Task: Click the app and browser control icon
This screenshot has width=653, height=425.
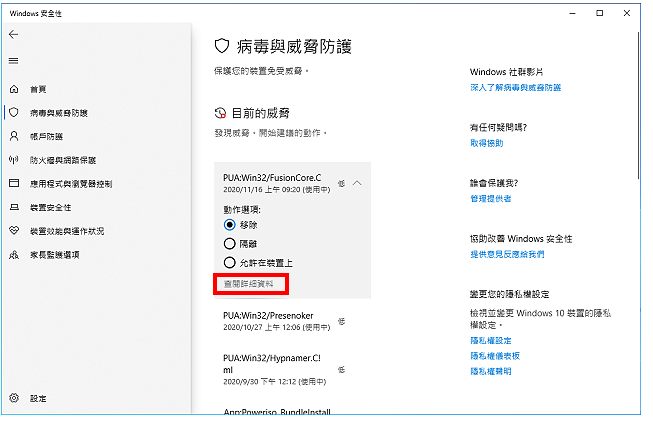Action: click(x=14, y=183)
